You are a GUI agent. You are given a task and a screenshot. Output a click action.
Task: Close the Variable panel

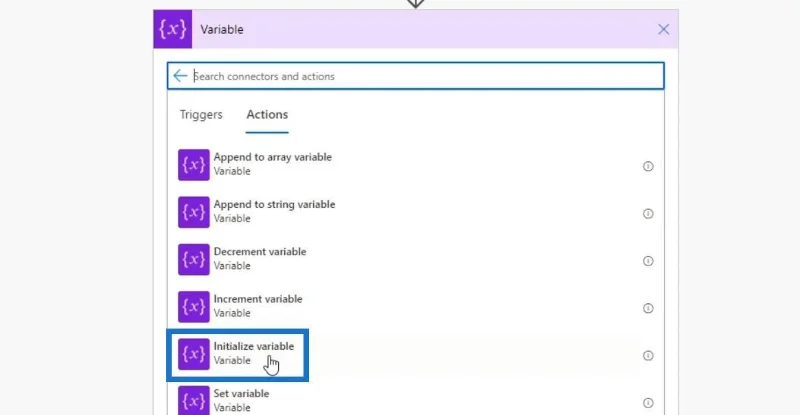click(x=663, y=29)
